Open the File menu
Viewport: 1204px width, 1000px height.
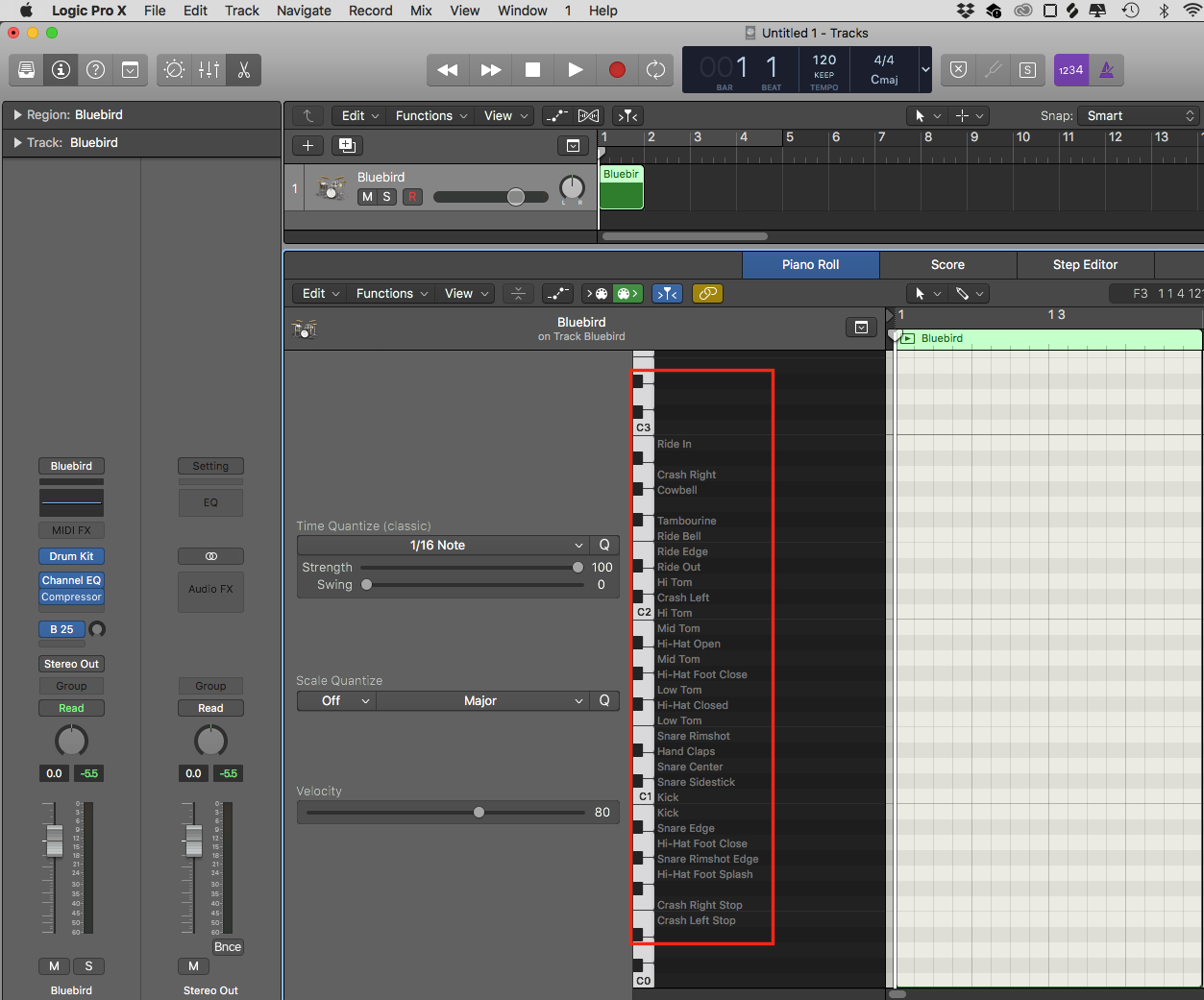tap(155, 11)
